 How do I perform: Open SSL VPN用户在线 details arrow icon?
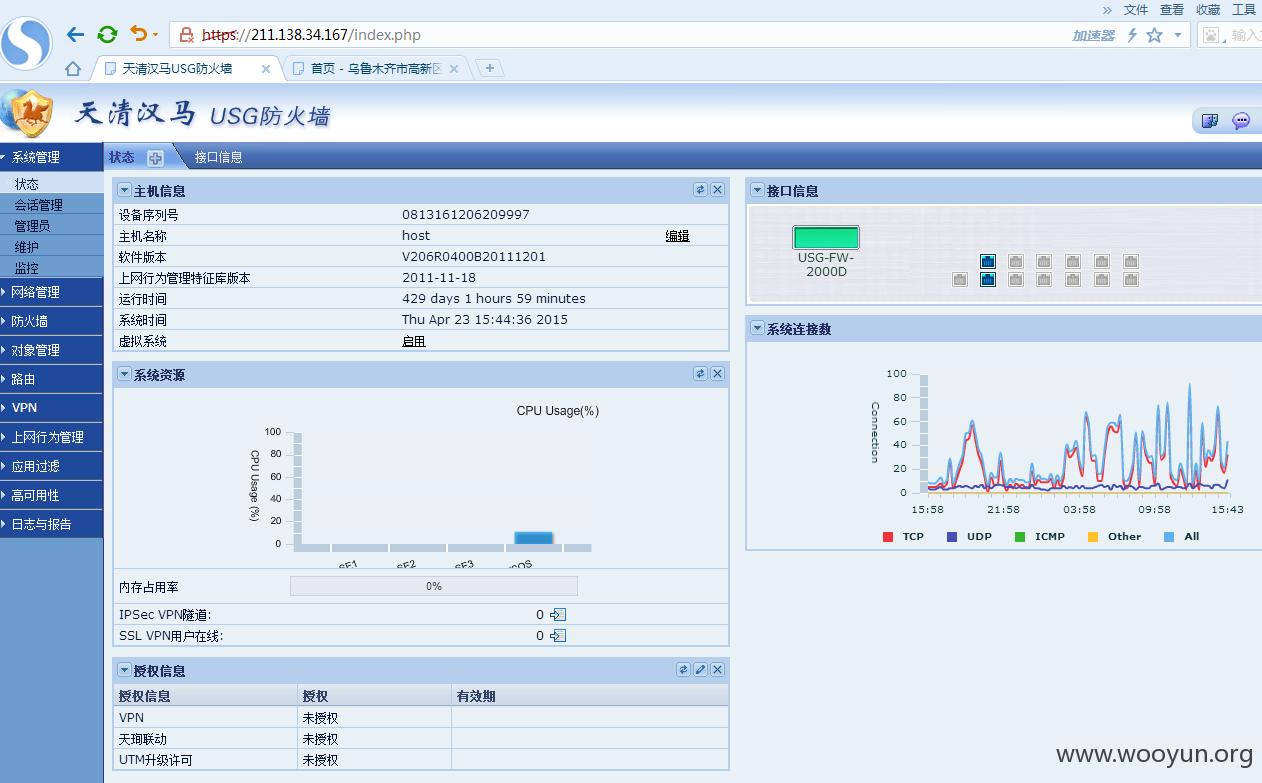pyautogui.click(x=559, y=636)
